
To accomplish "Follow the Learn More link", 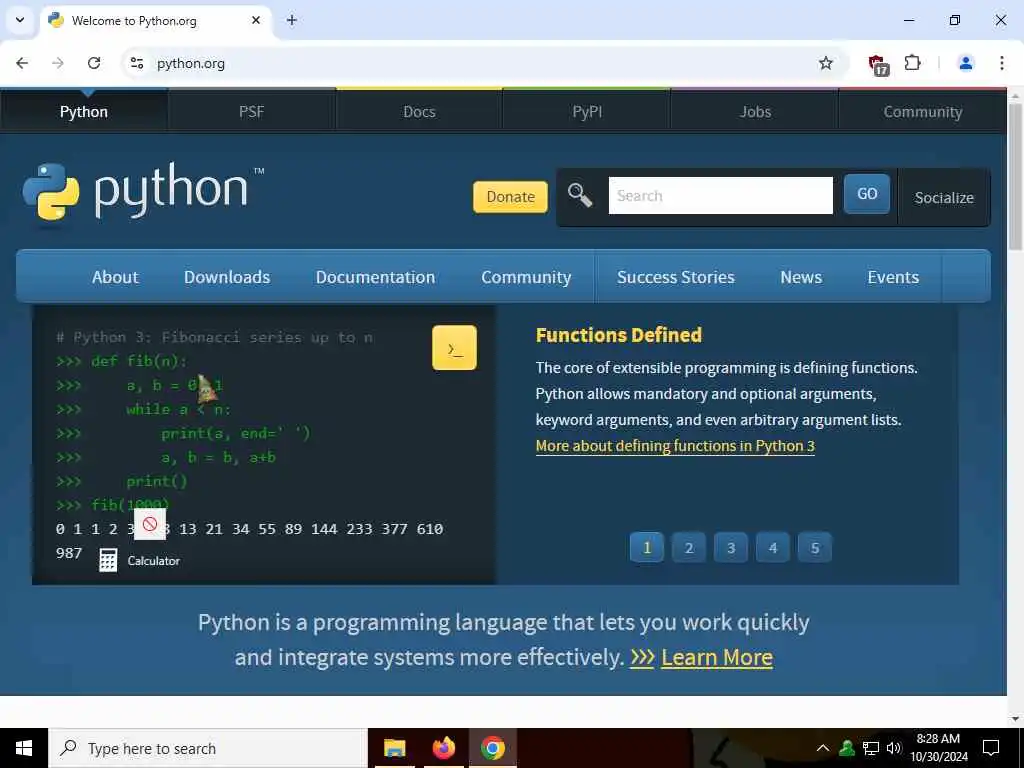I will 716,657.
